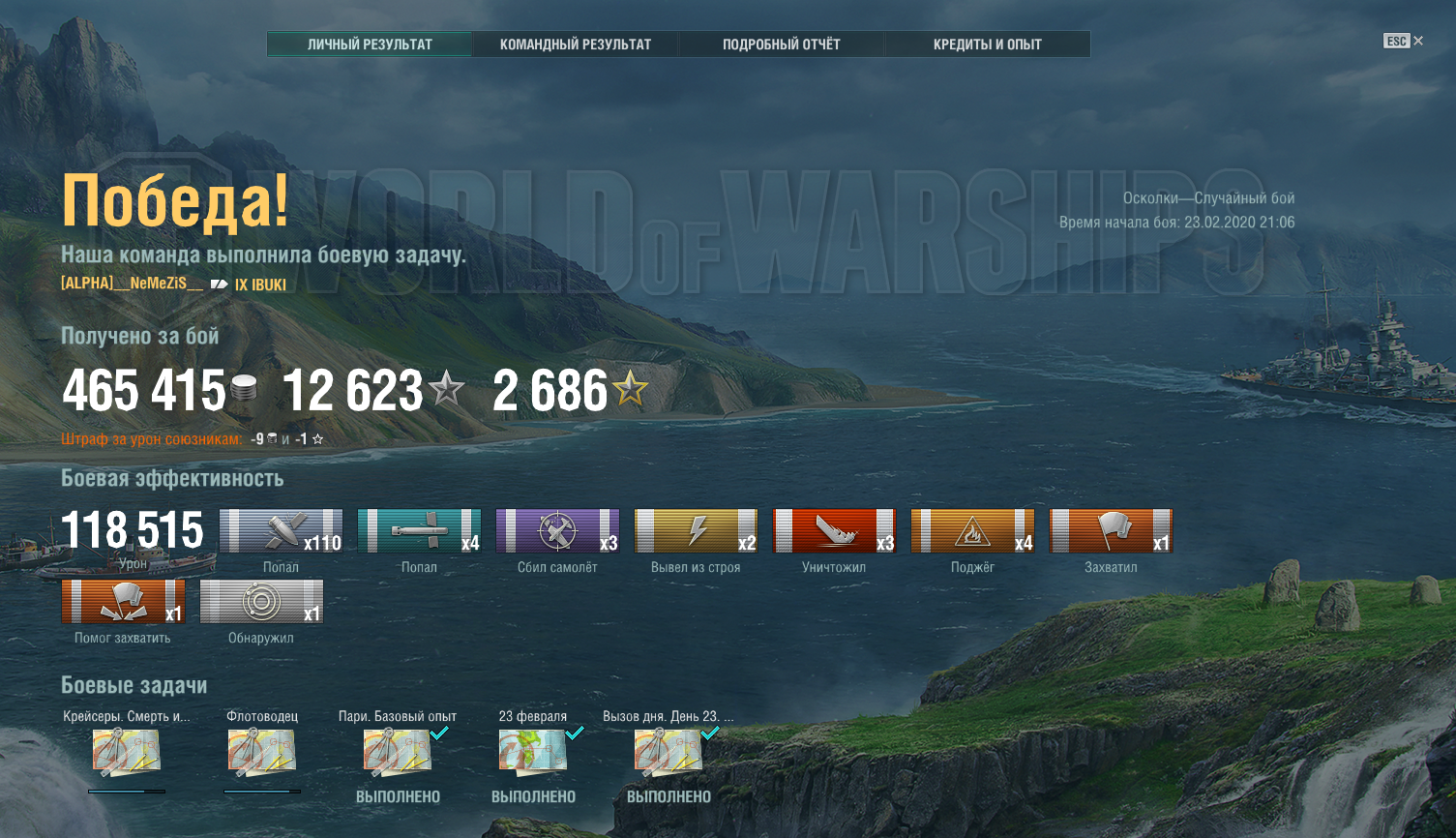
Task: Click the IX IBUKI ship name
Action: 259,284
